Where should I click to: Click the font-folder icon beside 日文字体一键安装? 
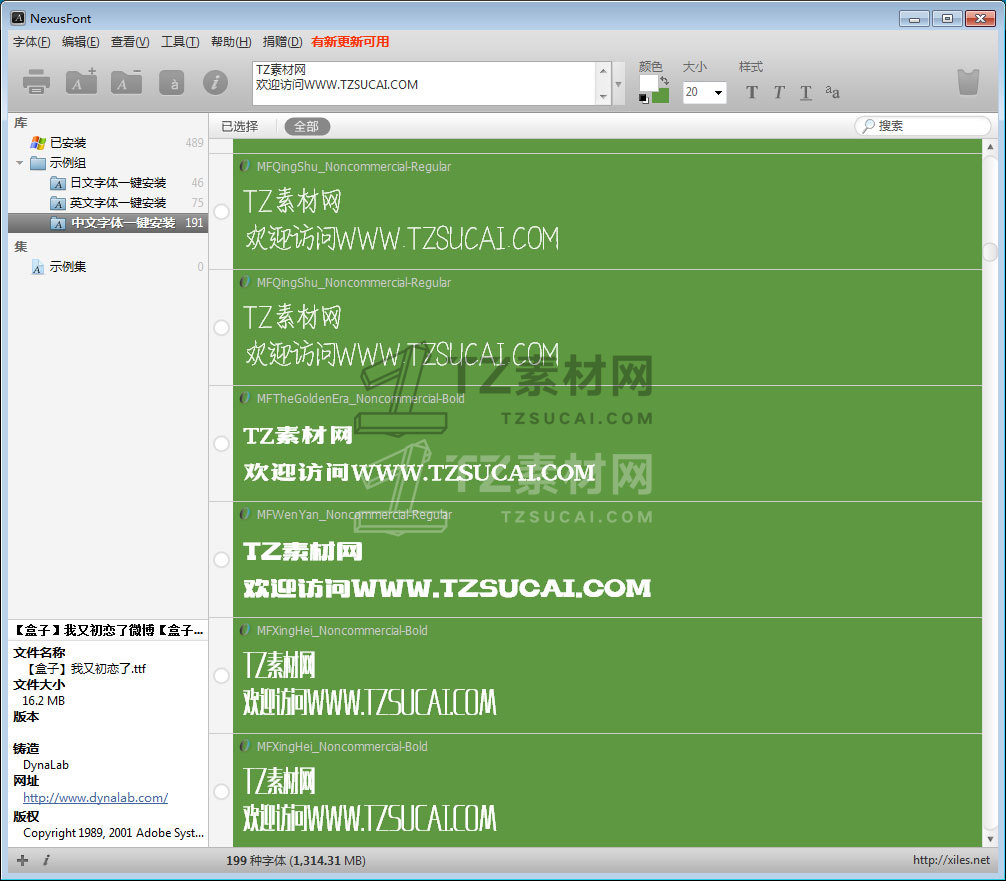(58, 184)
